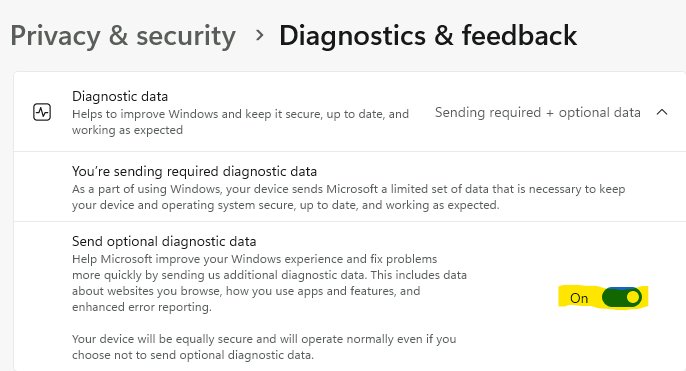Turn off Send optional diagnostic data toggle
Viewport: 686px width, 371px height.
tap(622, 298)
